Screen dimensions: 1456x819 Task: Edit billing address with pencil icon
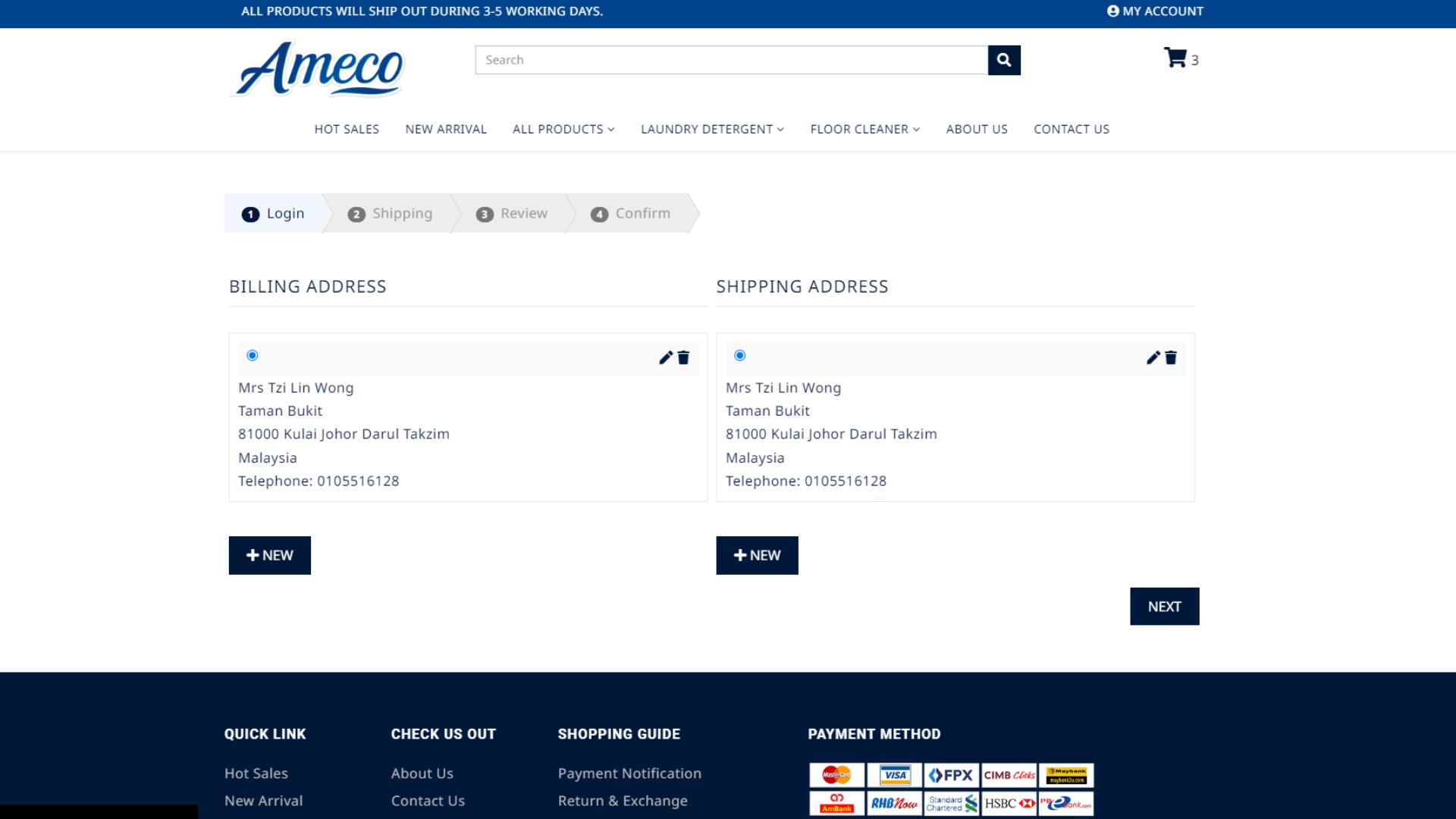coord(665,358)
